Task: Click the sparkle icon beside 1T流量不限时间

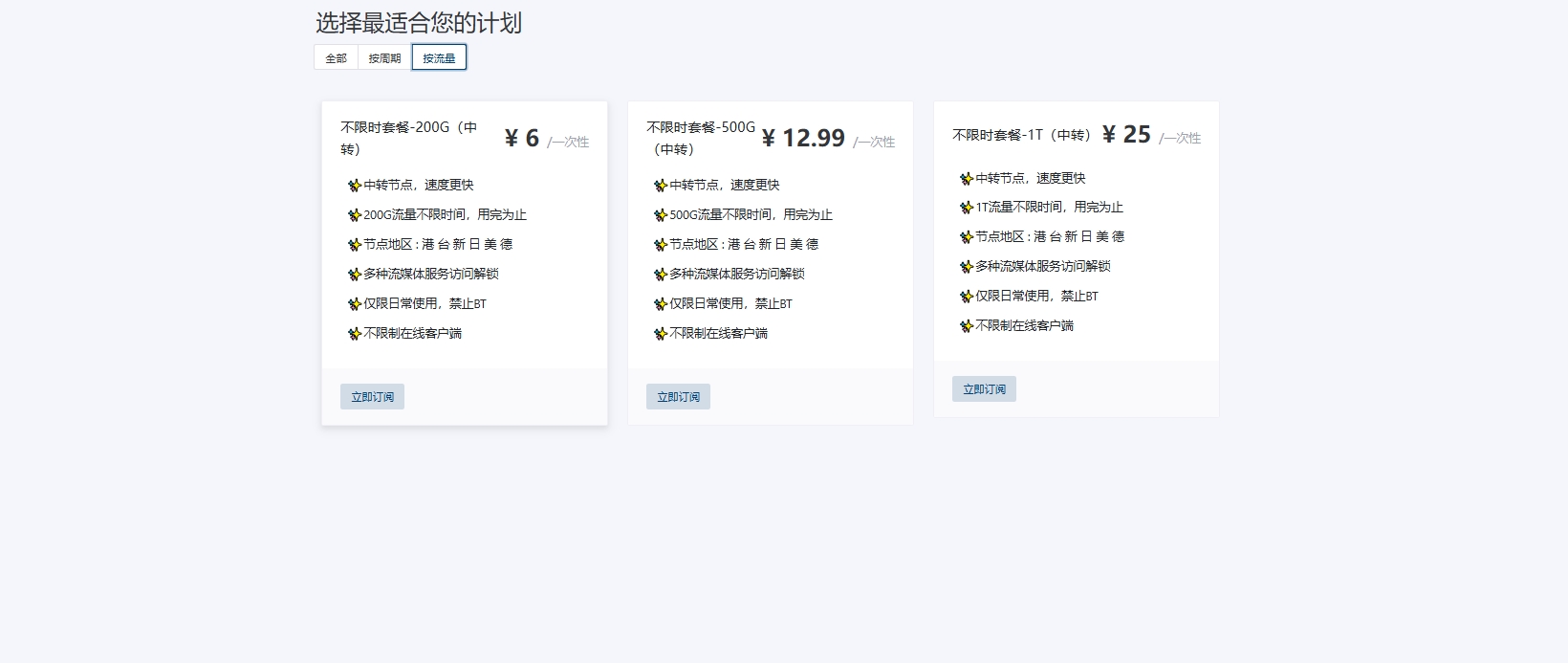Action: point(967,208)
